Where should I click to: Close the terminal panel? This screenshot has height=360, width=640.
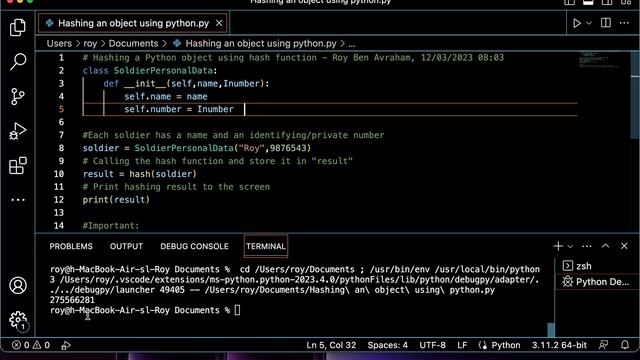coord(624,246)
